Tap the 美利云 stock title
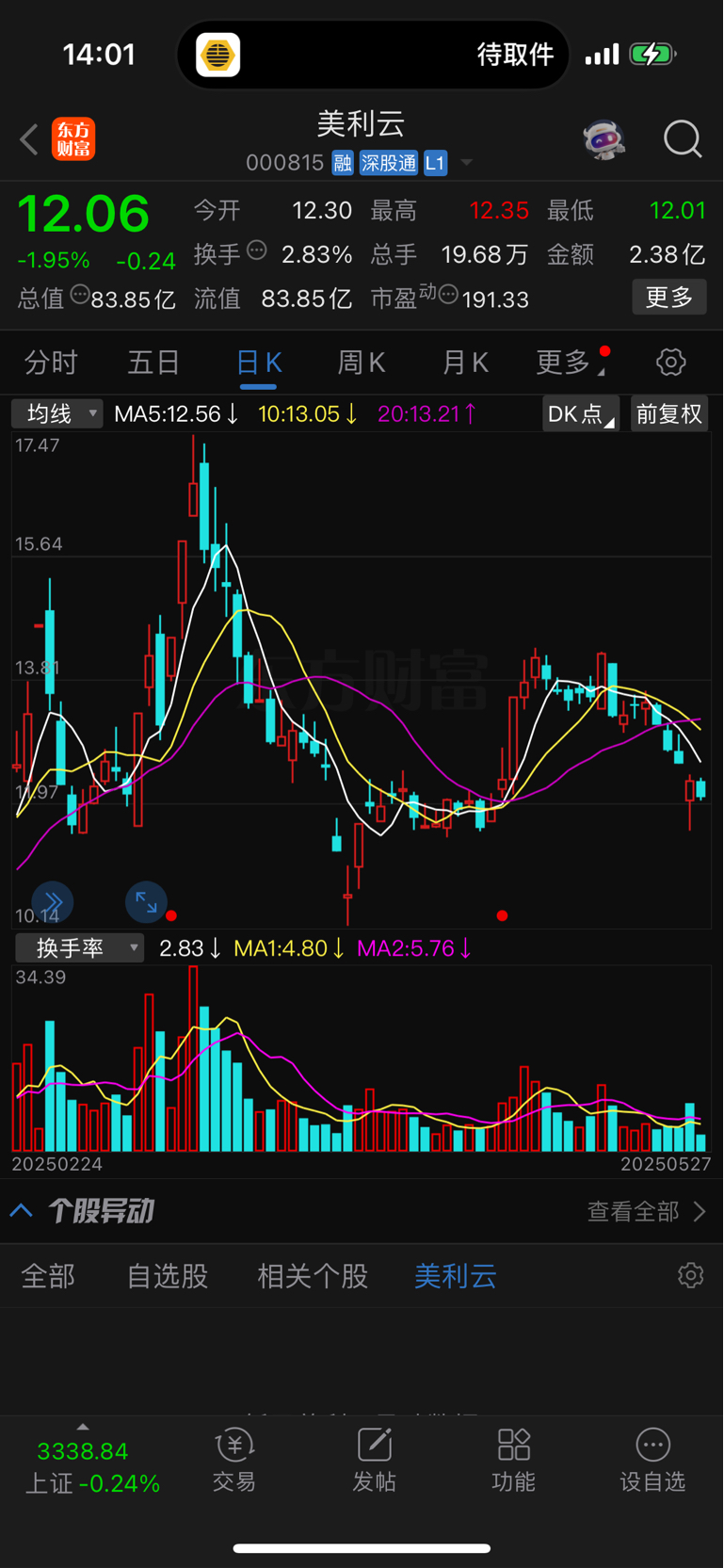Image resolution: width=724 pixels, height=1568 pixels. pos(361,123)
